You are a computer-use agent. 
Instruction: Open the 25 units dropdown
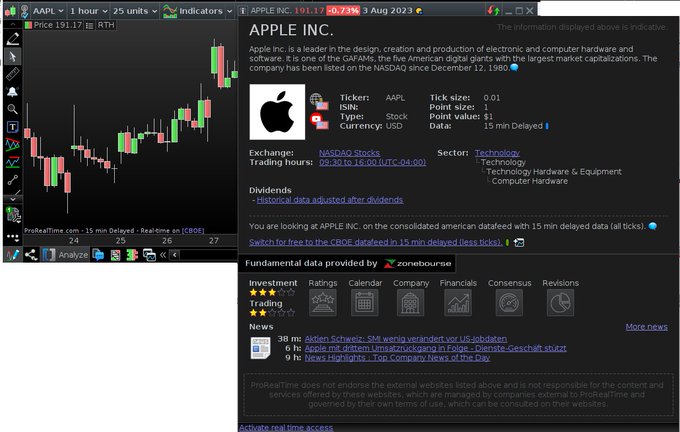point(135,11)
